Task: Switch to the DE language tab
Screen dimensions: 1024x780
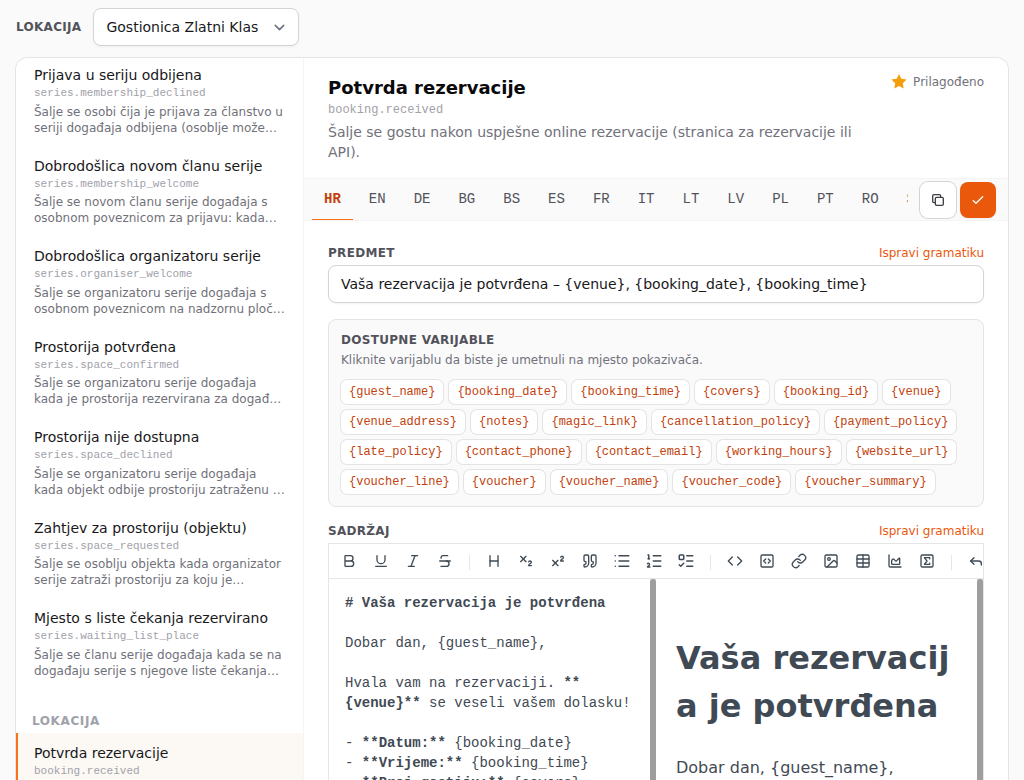Action: tap(422, 199)
